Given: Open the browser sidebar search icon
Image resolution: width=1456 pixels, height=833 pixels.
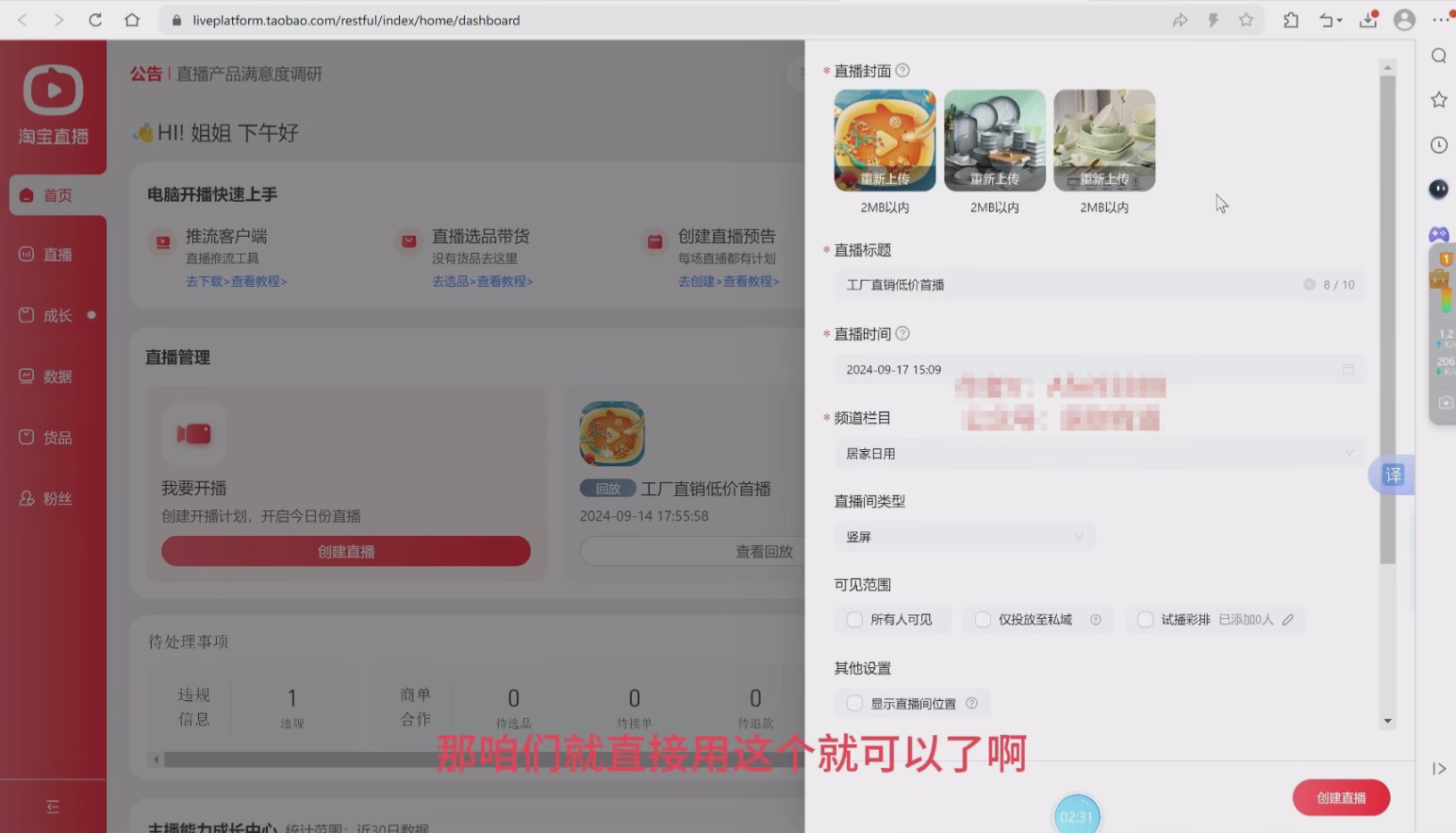Looking at the screenshot, I should coord(1439,56).
